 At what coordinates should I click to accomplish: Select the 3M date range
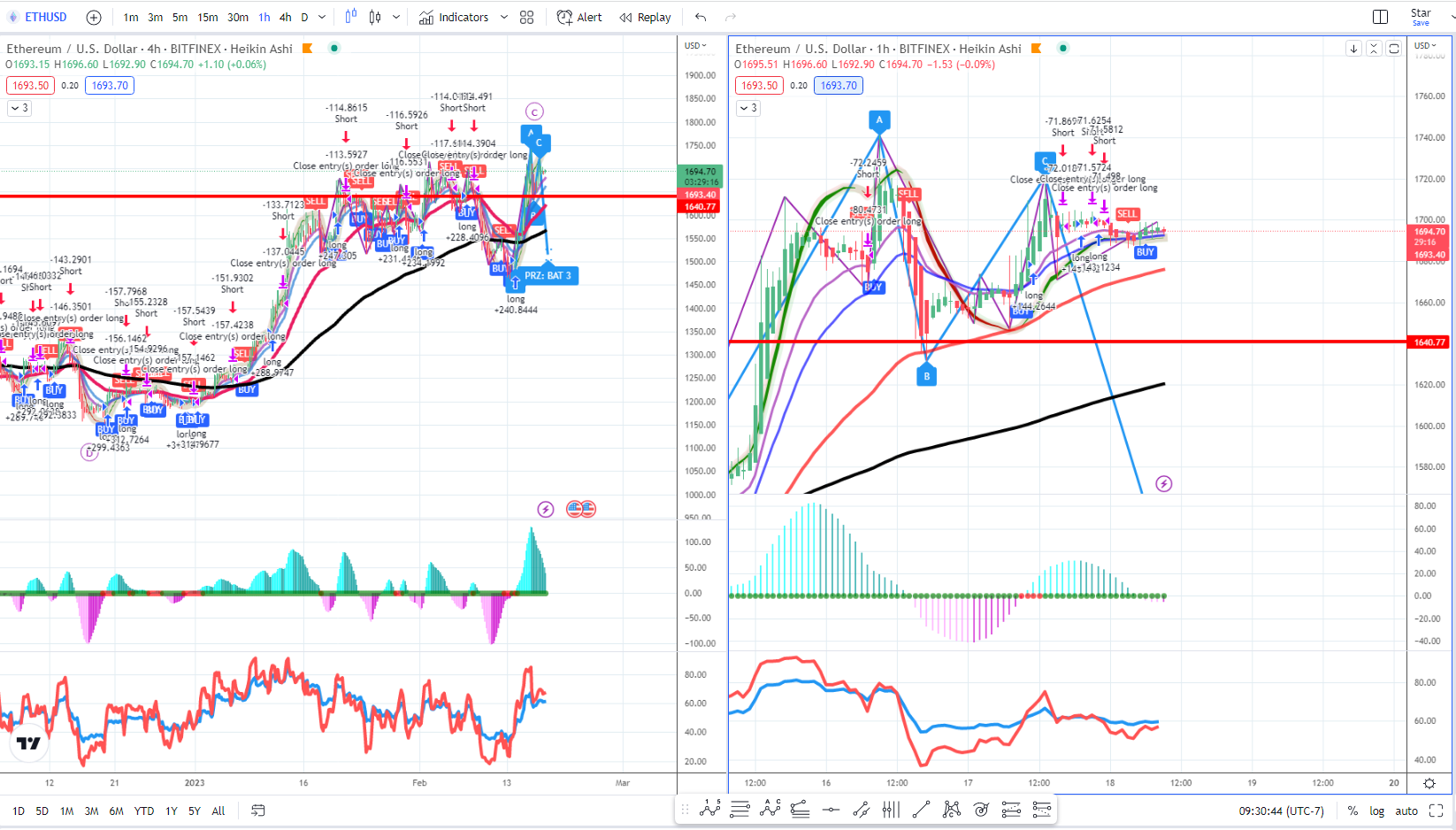click(x=92, y=811)
